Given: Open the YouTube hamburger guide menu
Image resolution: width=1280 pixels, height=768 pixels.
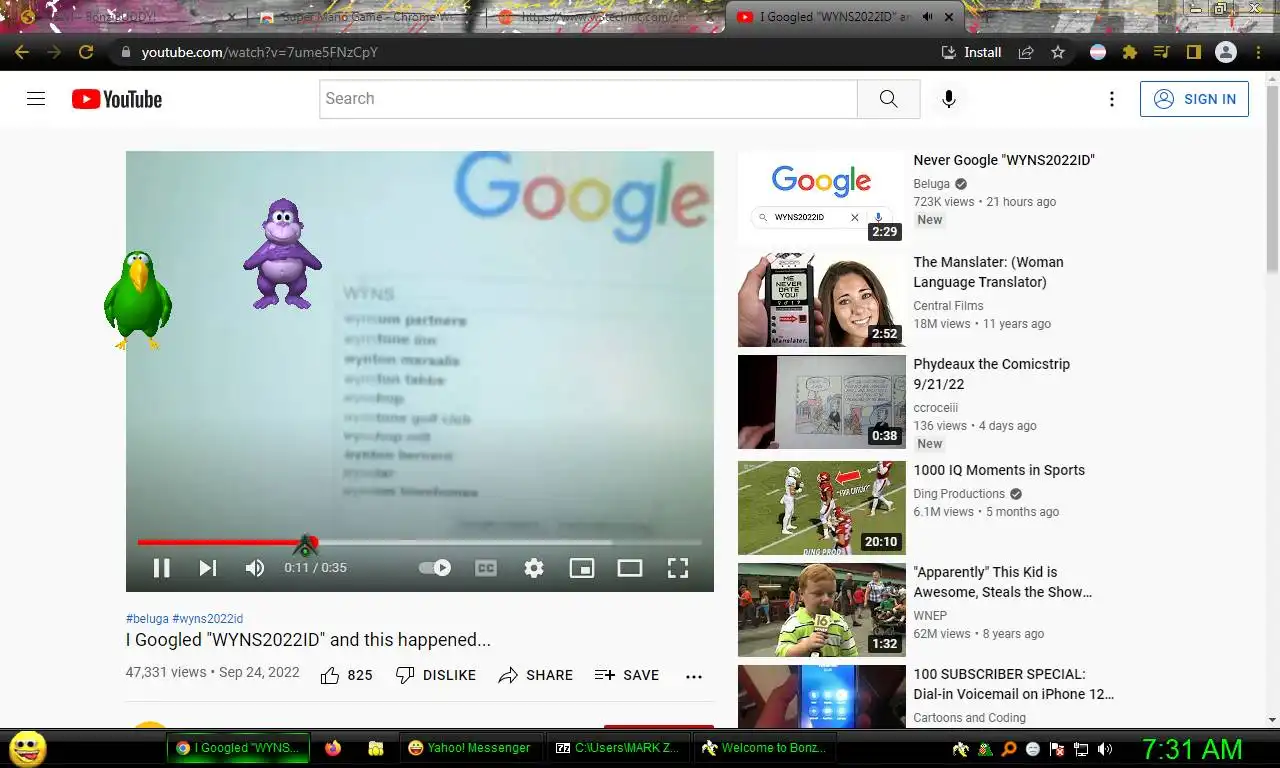Looking at the screenshot, I should [36, 99].
